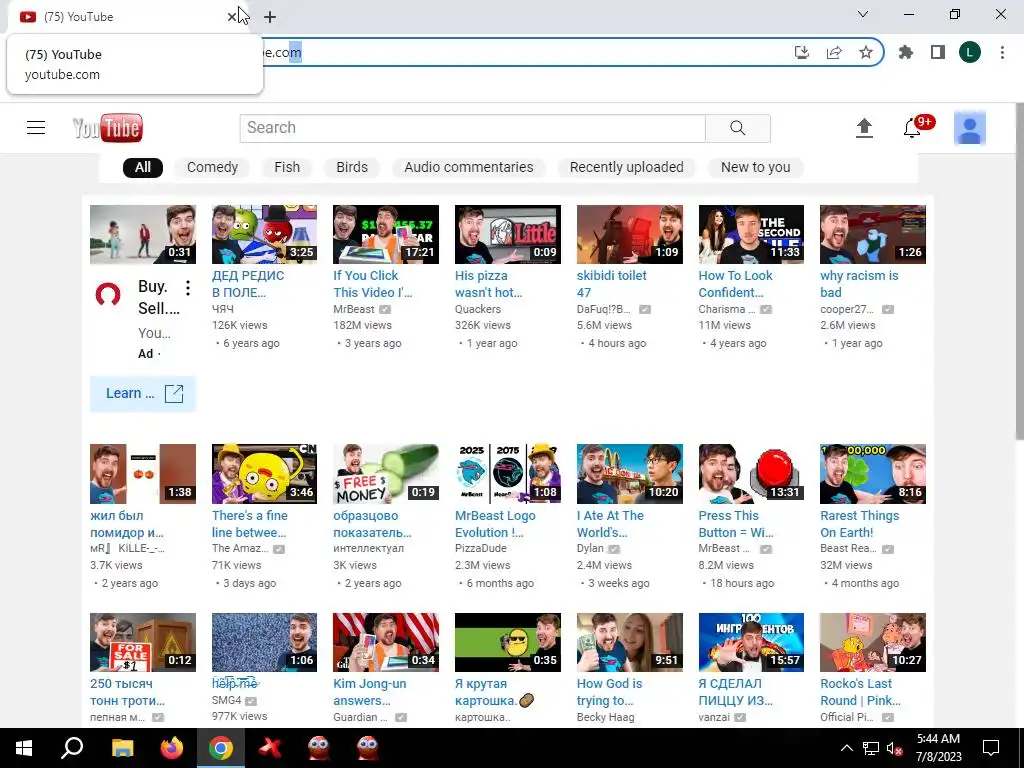
Task: Open 'Rocko's Last Round' video link
Action: [x=861, y=692]
